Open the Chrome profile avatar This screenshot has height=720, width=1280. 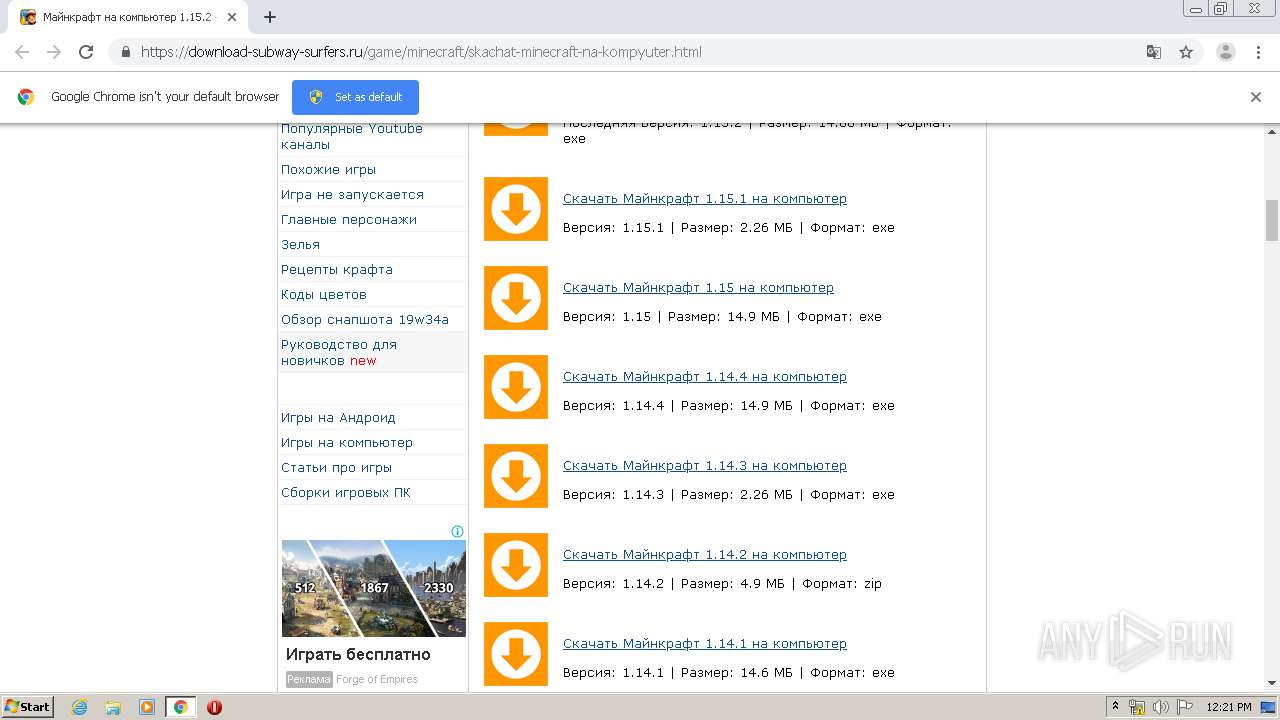(1226, 52)
